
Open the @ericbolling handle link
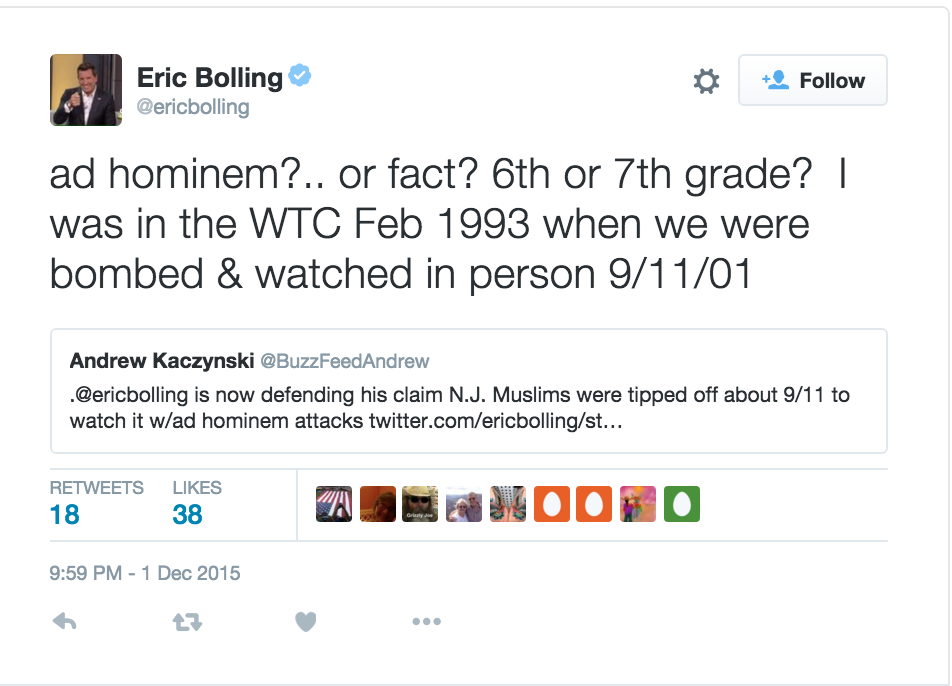[x=192, y=107]
